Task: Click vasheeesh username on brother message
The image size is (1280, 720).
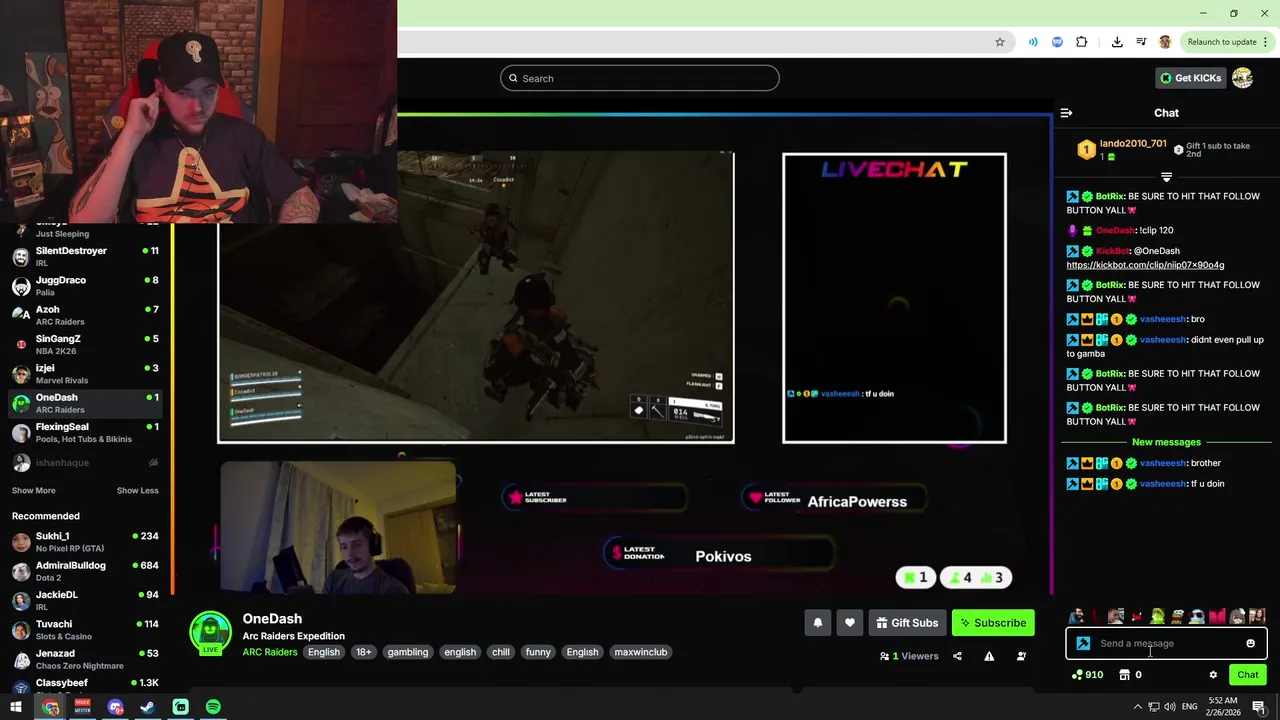Action: (1163, 463)
